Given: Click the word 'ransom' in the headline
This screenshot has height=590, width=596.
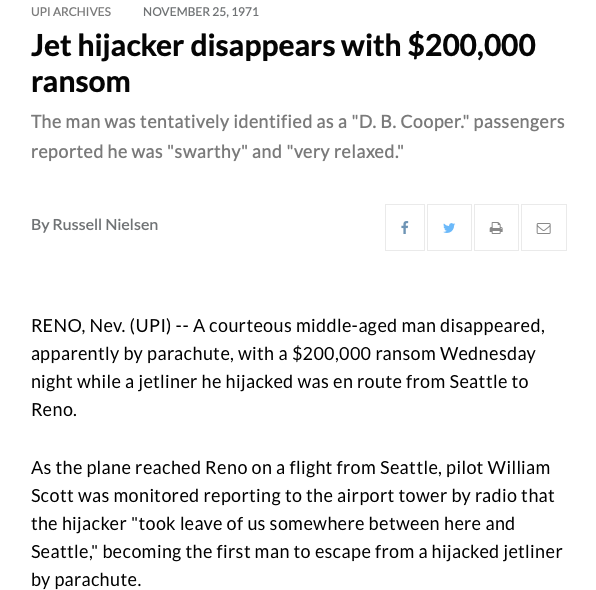Looking at the screenshot, I should coord(81,82).
